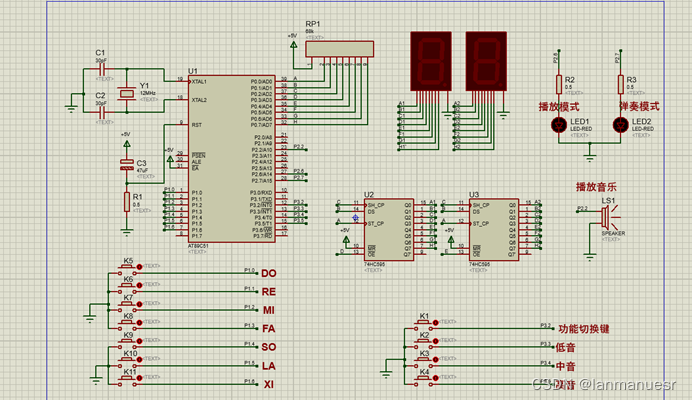Viewport: 692px width, 400px height.
Task: Click capacitor C2 symbol
Action: 102,112
